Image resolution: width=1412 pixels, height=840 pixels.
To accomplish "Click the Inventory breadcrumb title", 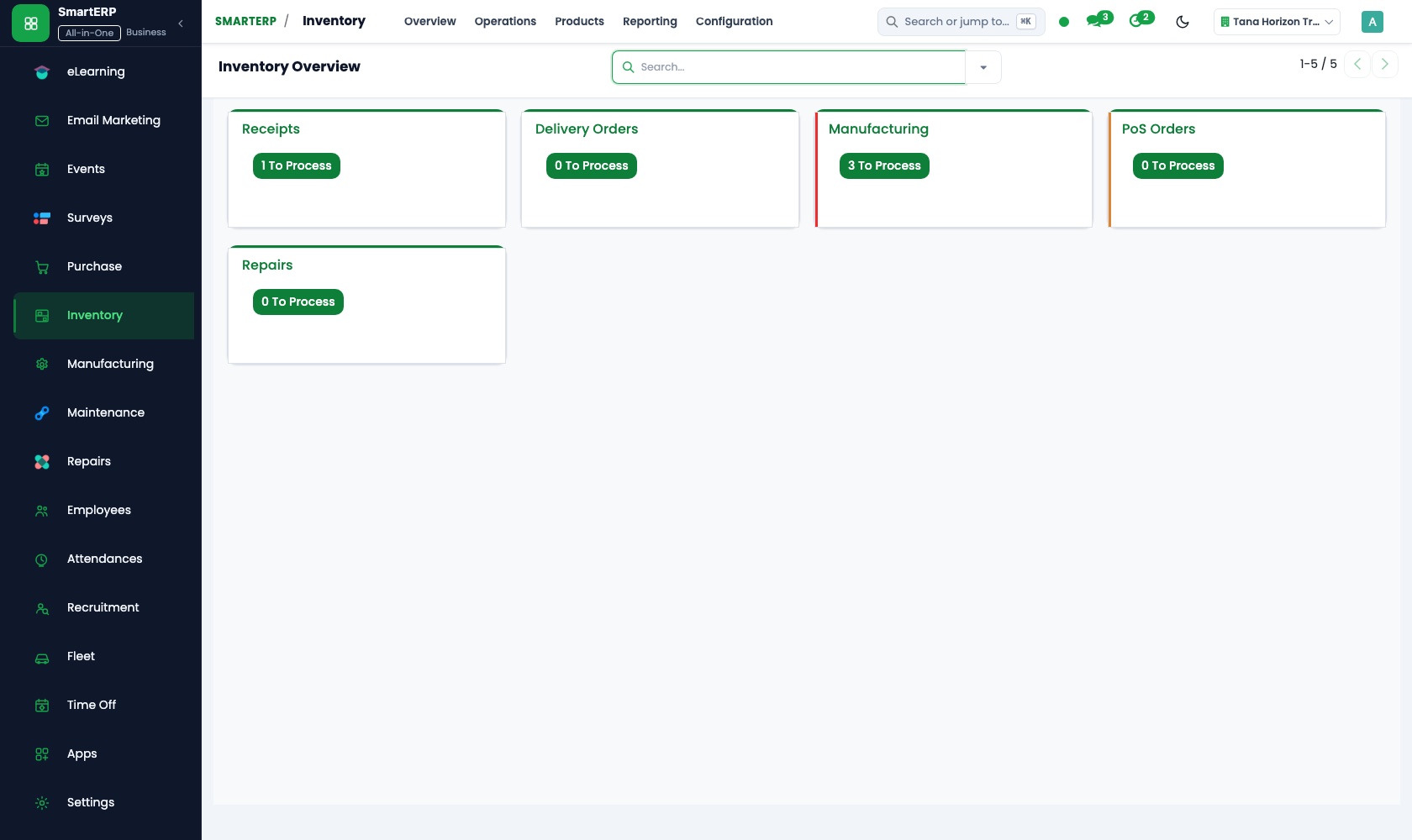I will click(x=334, y=21).
